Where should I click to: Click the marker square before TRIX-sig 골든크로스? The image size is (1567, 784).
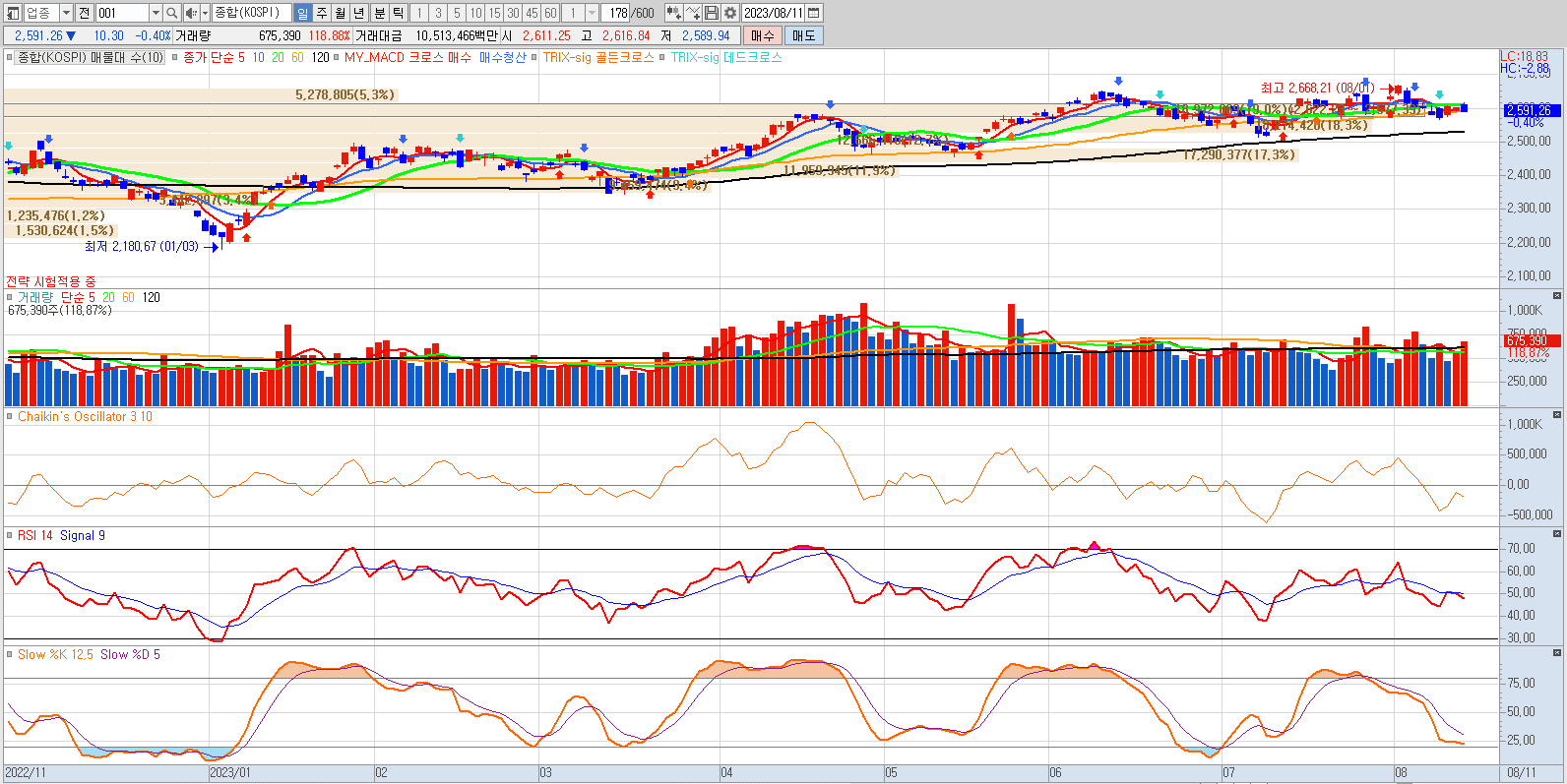[534, 58]
